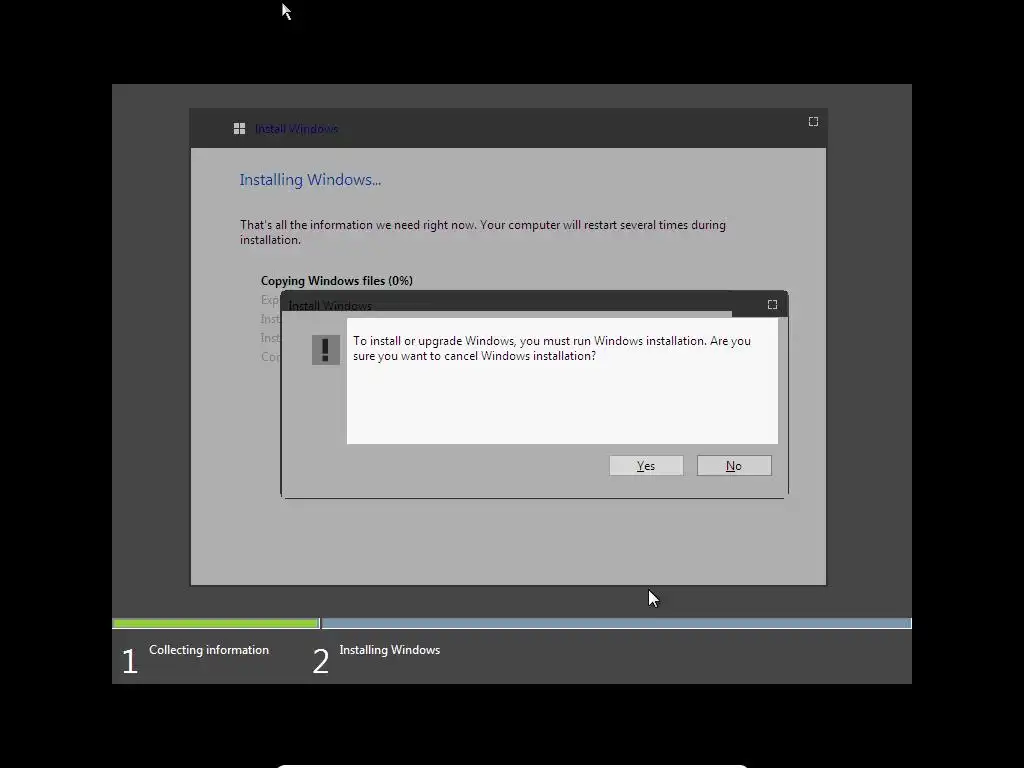
Task: Click the confirmation dialog's "Install Windows" title
Action: pyautogui.click(x=330, y=306)
